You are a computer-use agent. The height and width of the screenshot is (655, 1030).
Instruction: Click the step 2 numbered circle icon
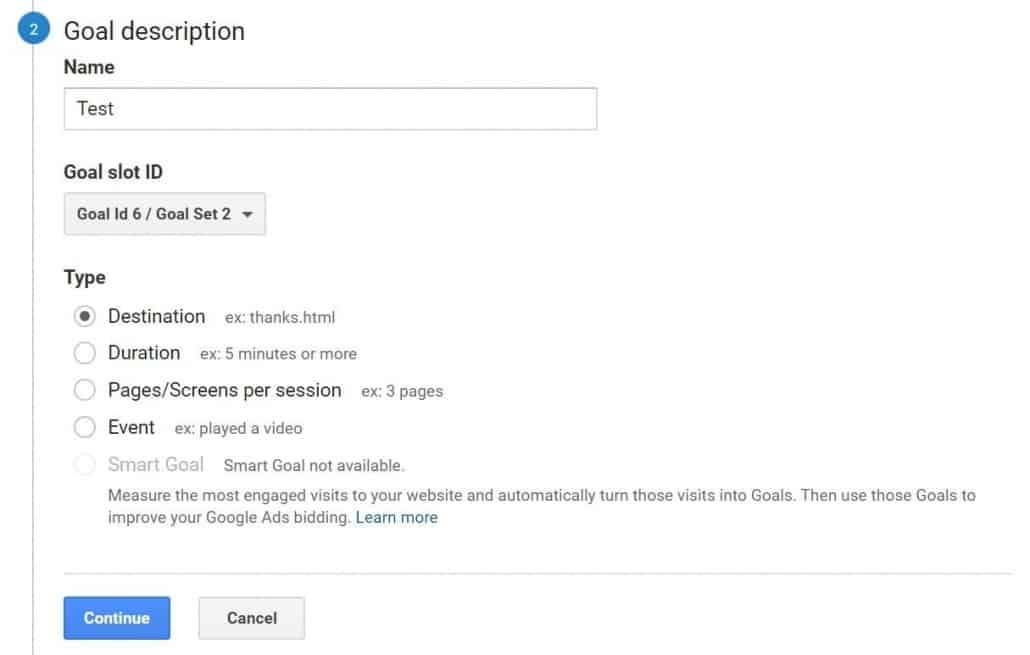pos(33,30)
